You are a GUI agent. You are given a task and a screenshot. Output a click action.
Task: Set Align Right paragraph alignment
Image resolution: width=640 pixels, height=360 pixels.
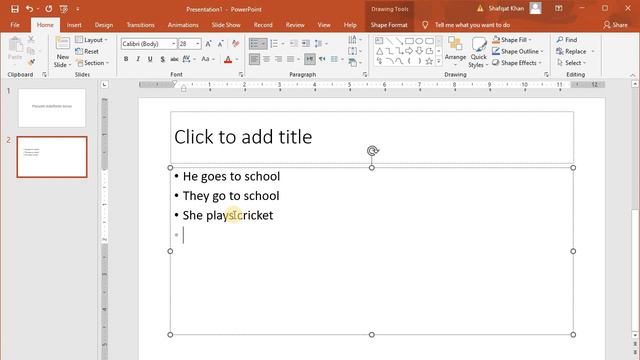[278, 59]
